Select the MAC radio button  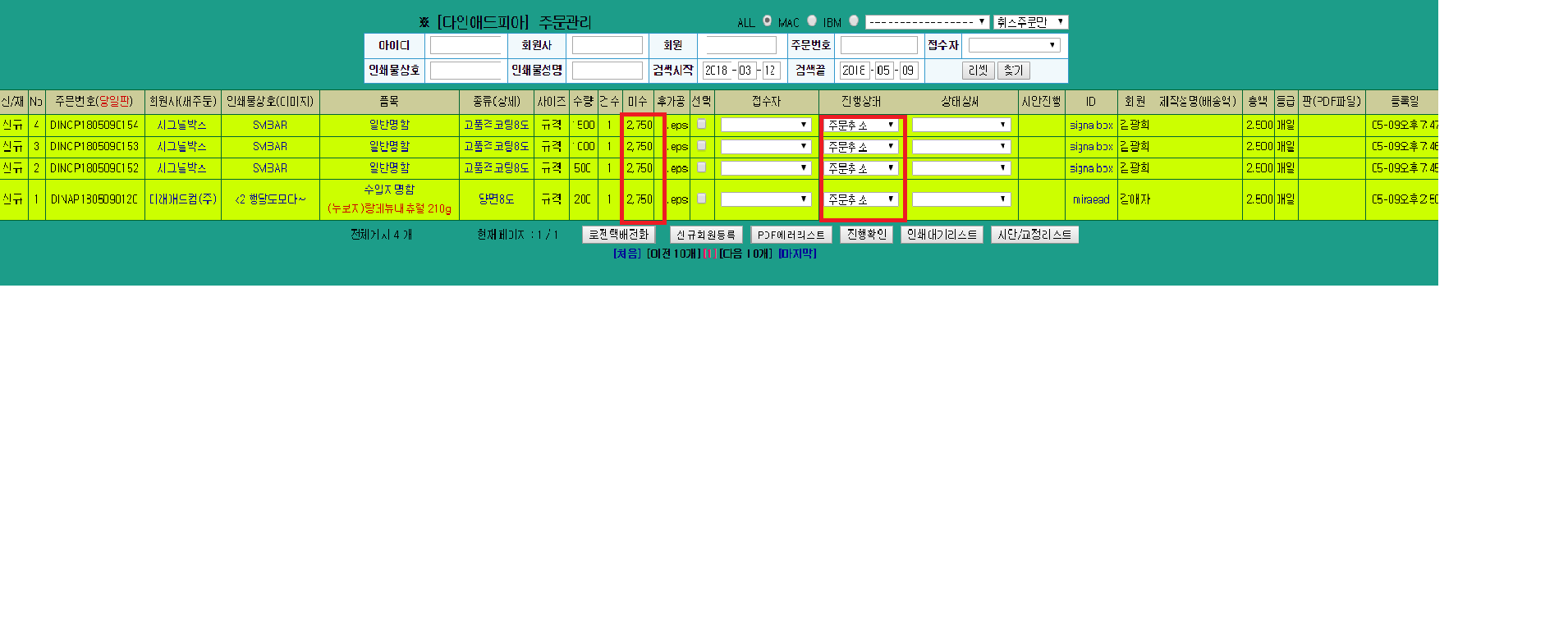coord(811,21)
